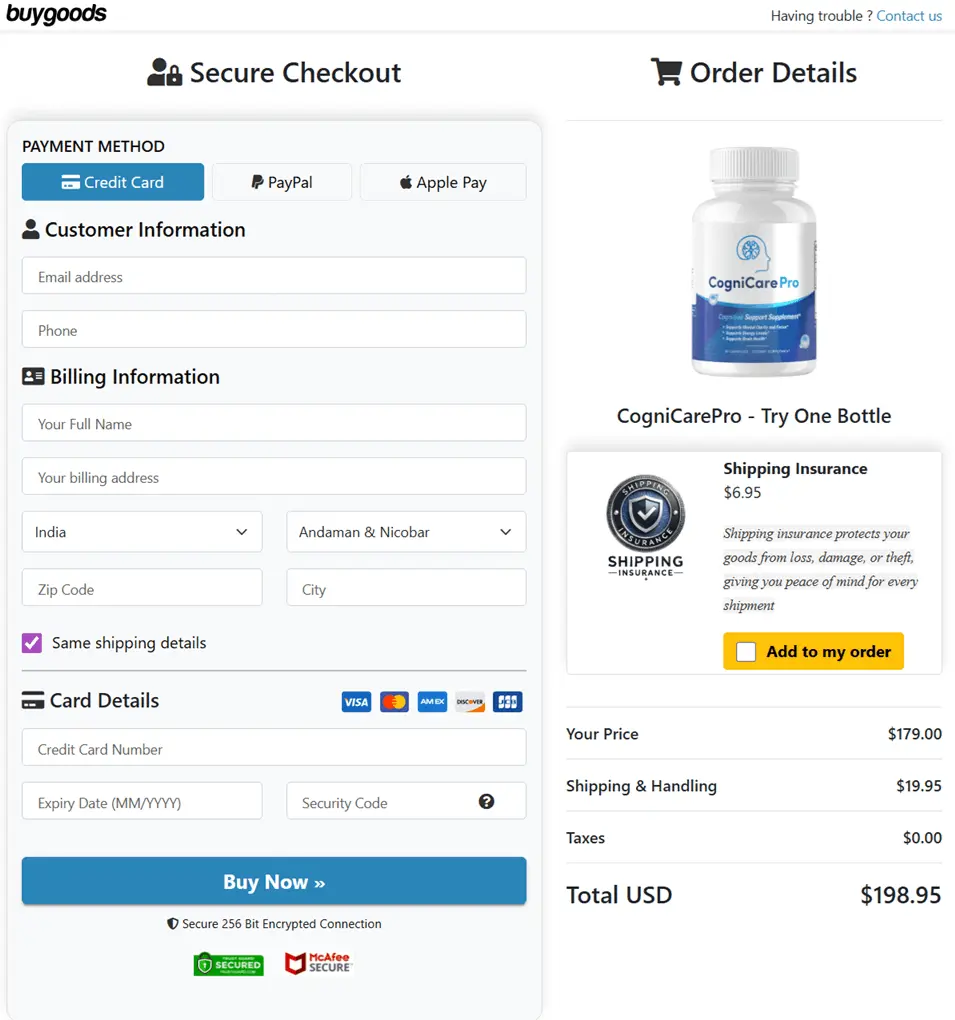This screenshot has height=1020, width=955.
Task: Click the JCB card icon
Action: click(508, 702)
